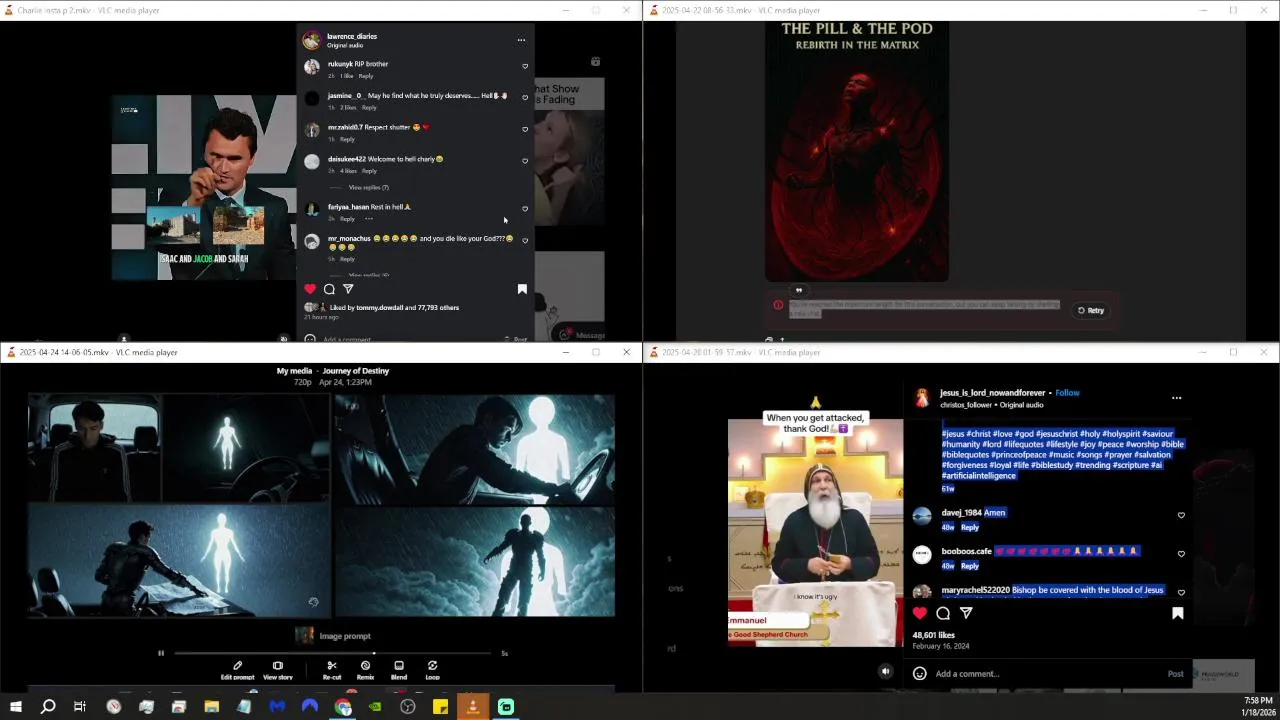Image resolution: width=1280 pixels, height=720 pixels.
Task: Open lawrence_diaries profile name
Action: (x=352, y=36)
